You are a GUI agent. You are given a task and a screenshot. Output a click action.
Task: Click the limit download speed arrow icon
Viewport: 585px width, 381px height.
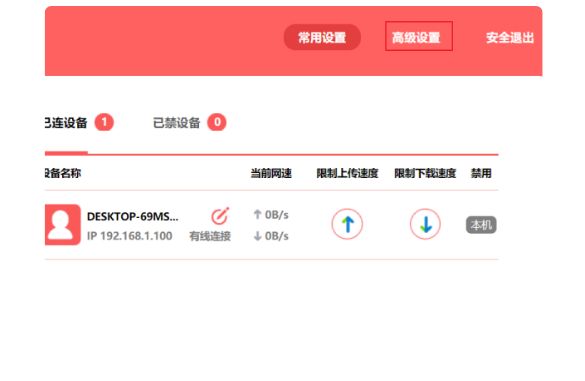[425, 224]
